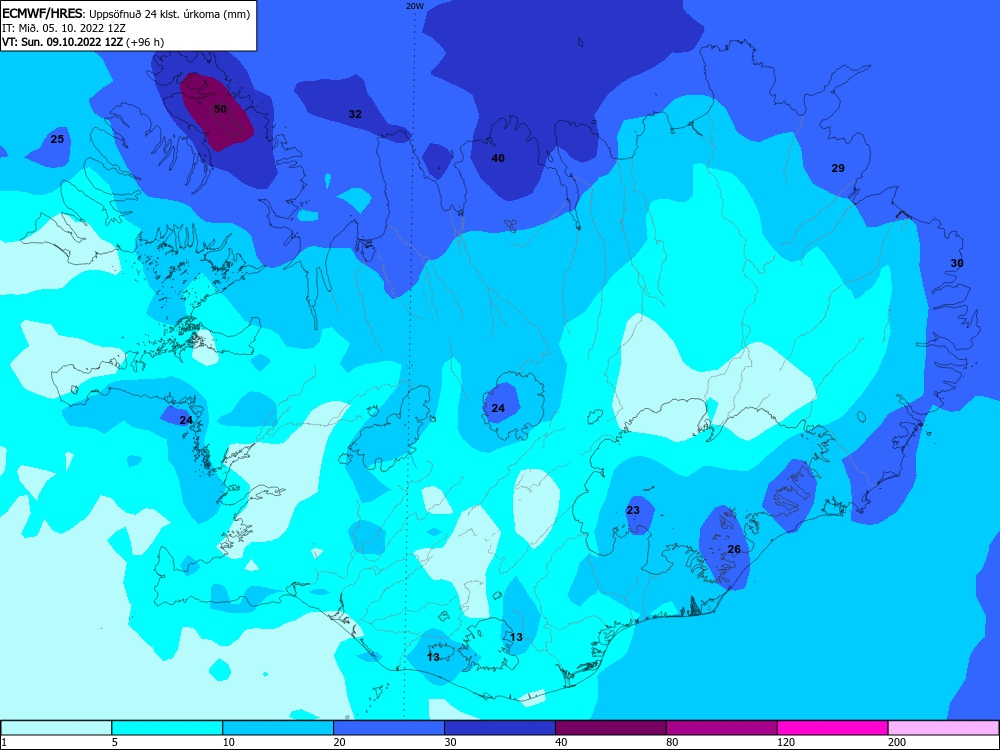Pick the sky-blue 10–20 mm legend swatch

[x=278, y=728]
